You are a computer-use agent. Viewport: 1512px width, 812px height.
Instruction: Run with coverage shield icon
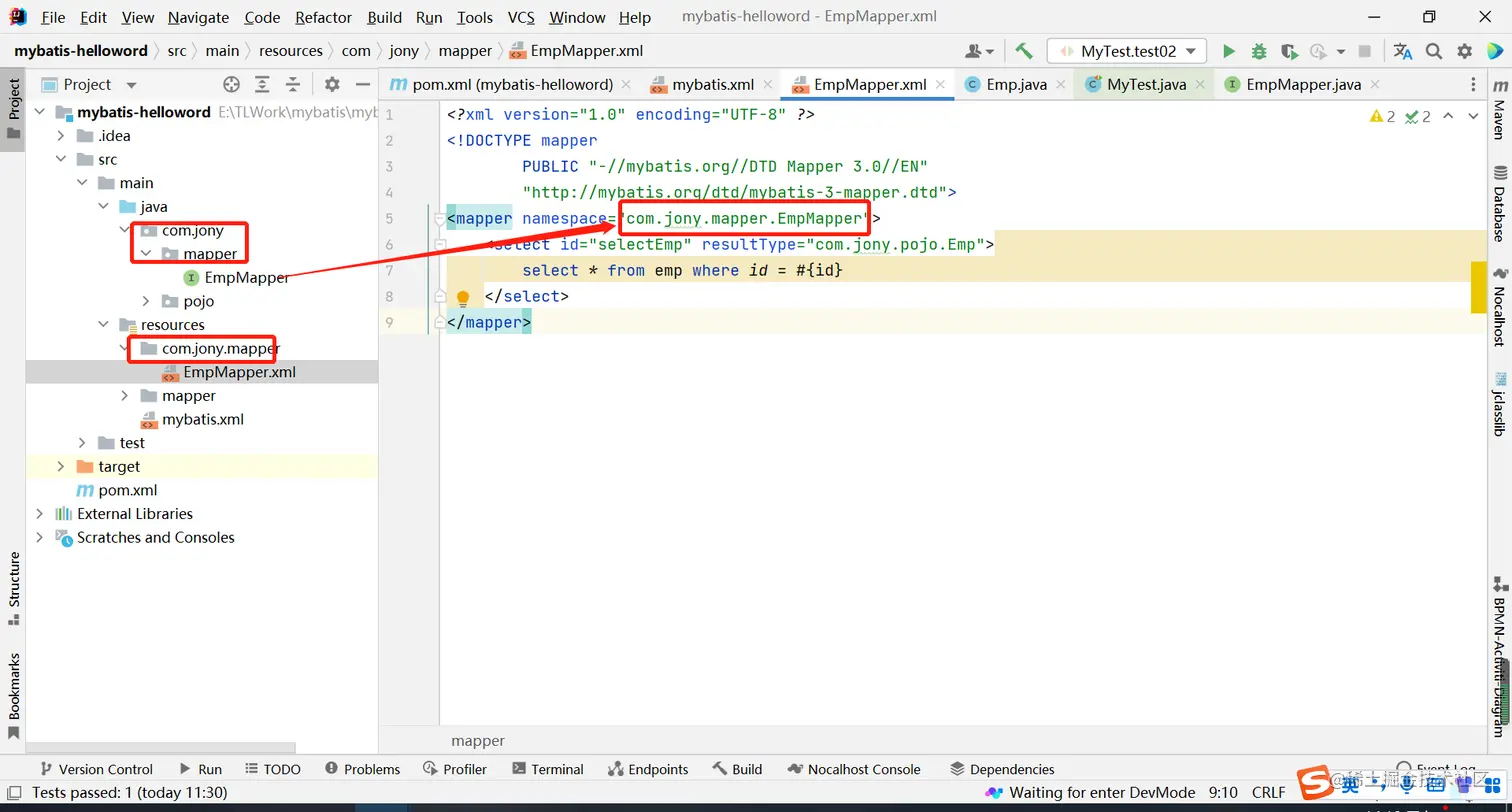pyautogui.click(x=1289, y=51)
